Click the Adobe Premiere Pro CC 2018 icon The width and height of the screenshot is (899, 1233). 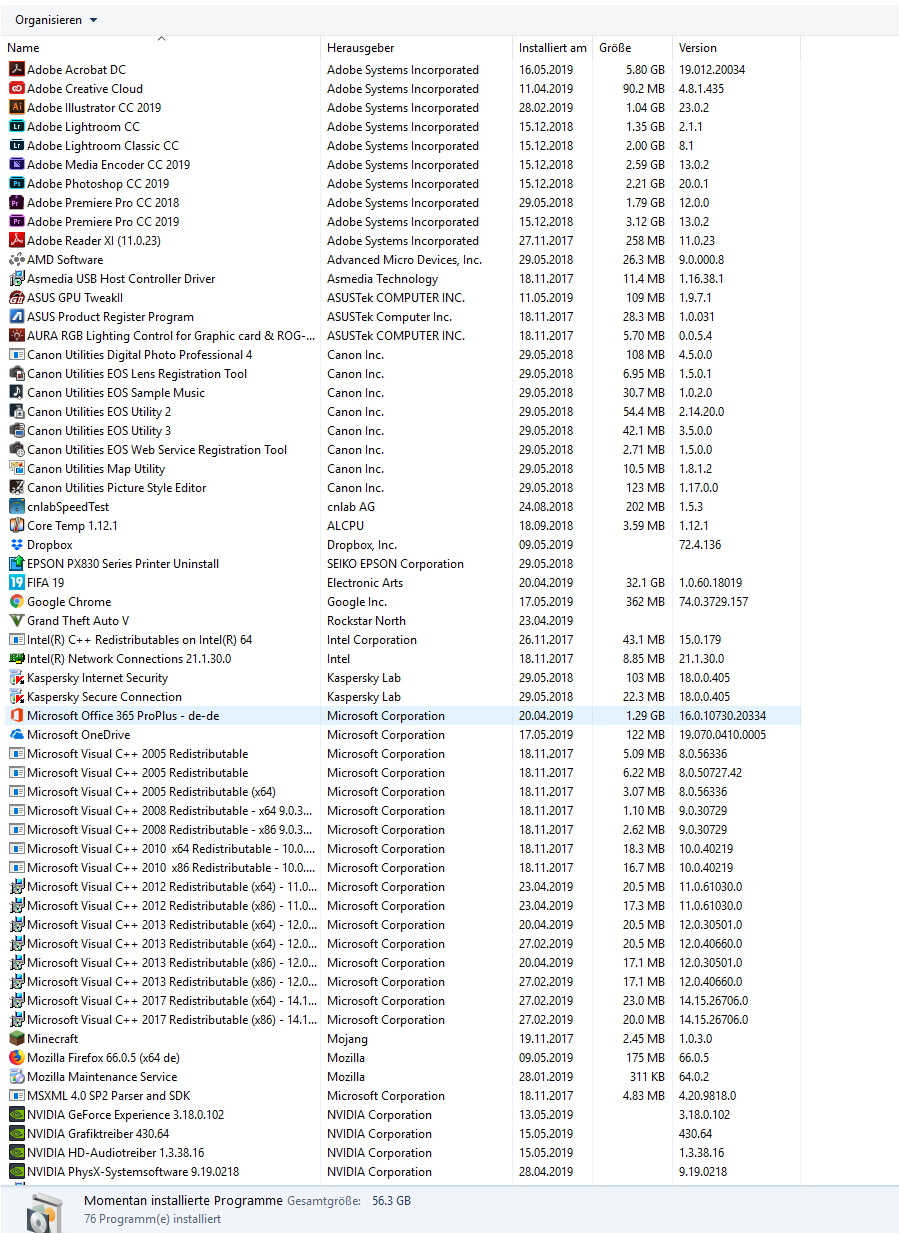pyautogui.click(x=17, y=203)
